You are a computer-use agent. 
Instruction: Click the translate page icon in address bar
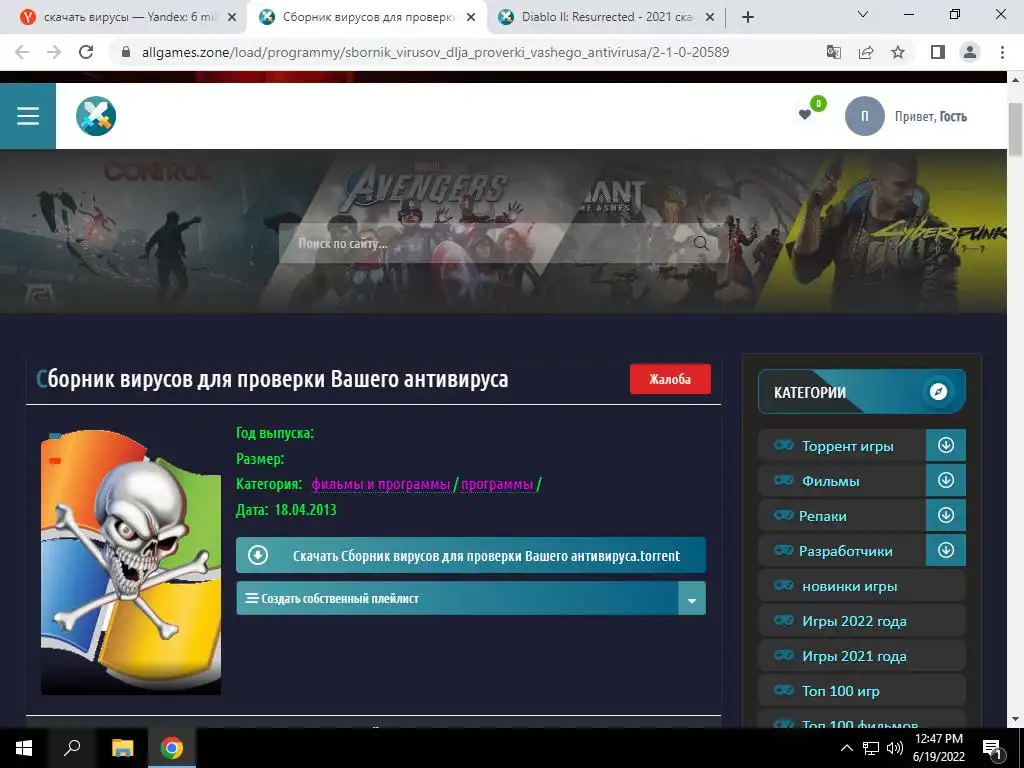[834, 52]
